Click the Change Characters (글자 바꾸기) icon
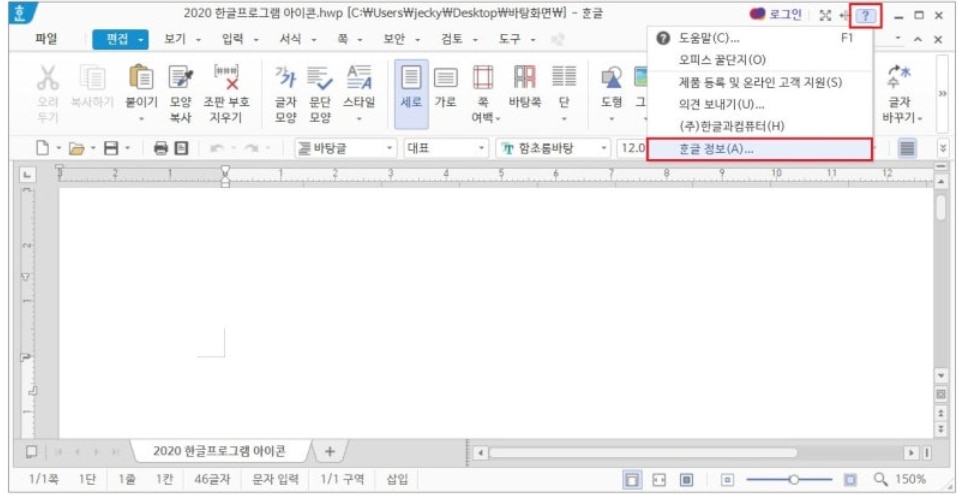Screen dimensions: 959x495 [898, 77]
